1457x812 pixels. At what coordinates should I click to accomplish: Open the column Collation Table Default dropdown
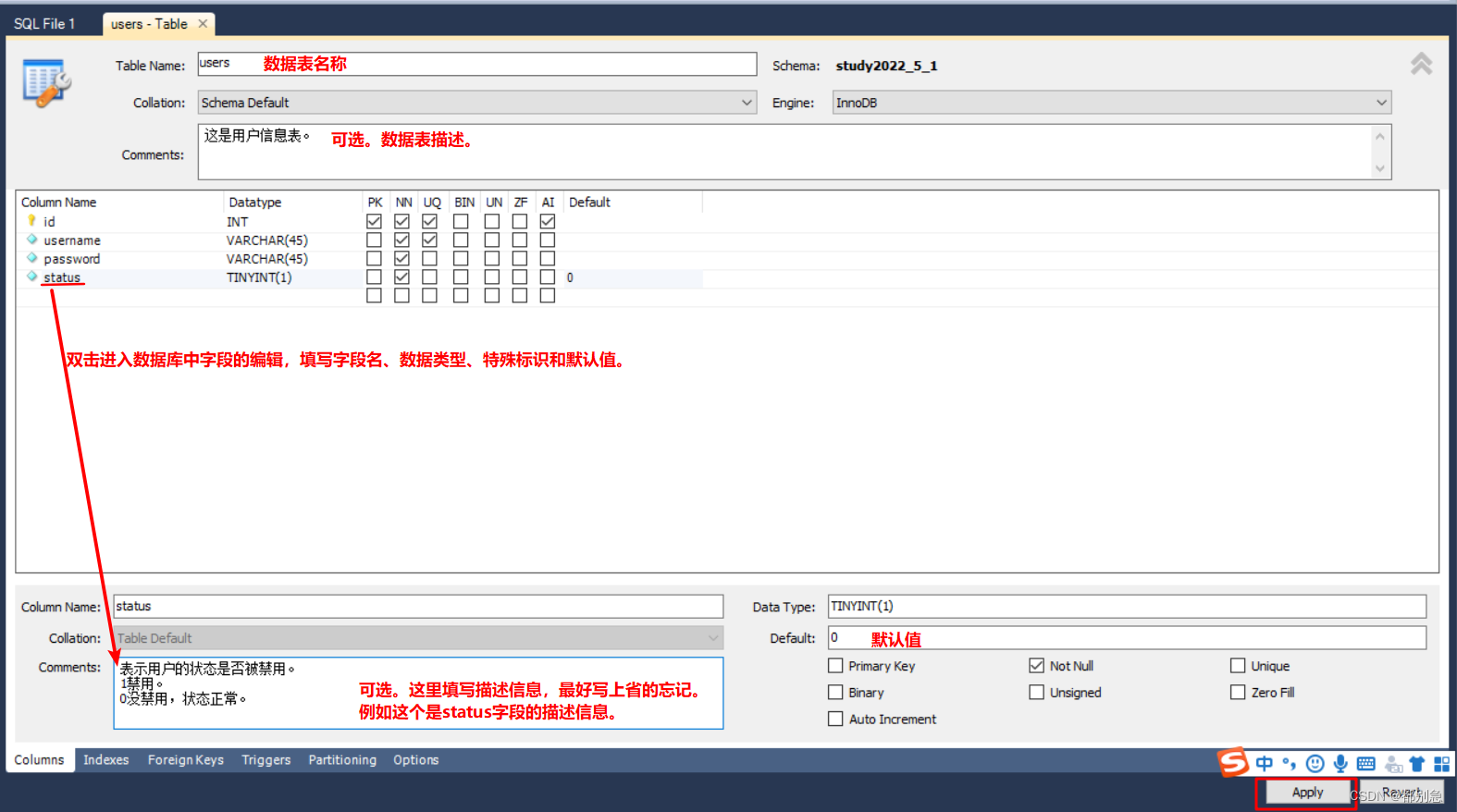point(418,638)
